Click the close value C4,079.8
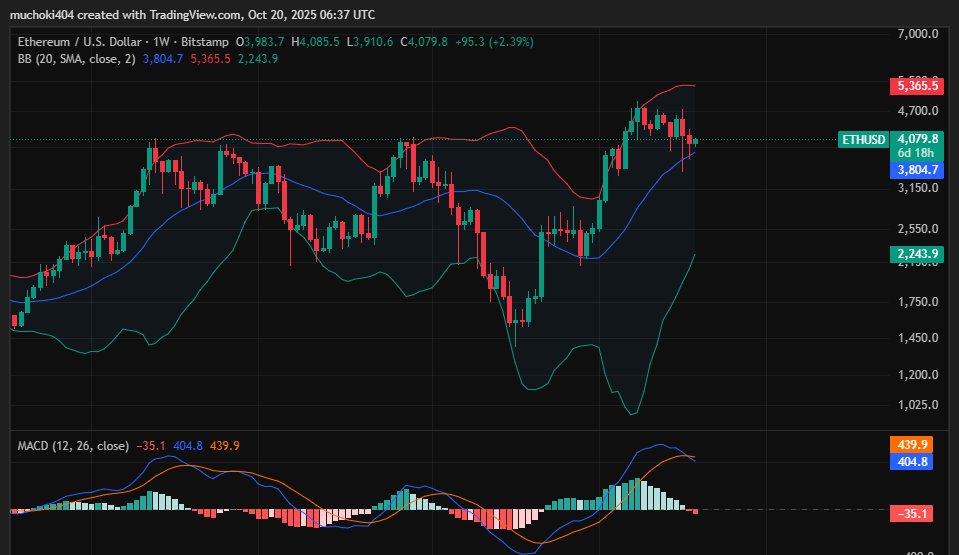 (x=424, y=42)
